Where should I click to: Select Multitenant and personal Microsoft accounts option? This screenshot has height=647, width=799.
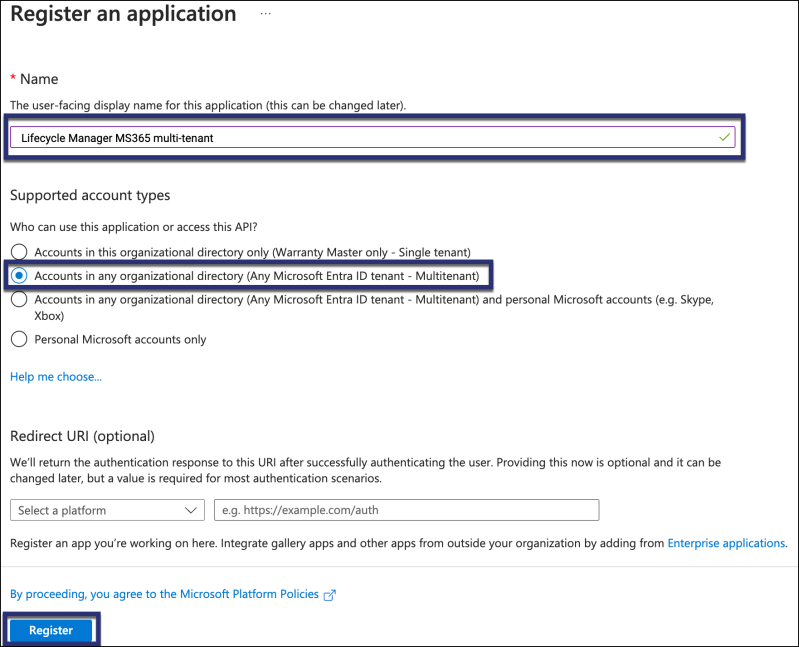pyautogui.click(x=19, y=299)
